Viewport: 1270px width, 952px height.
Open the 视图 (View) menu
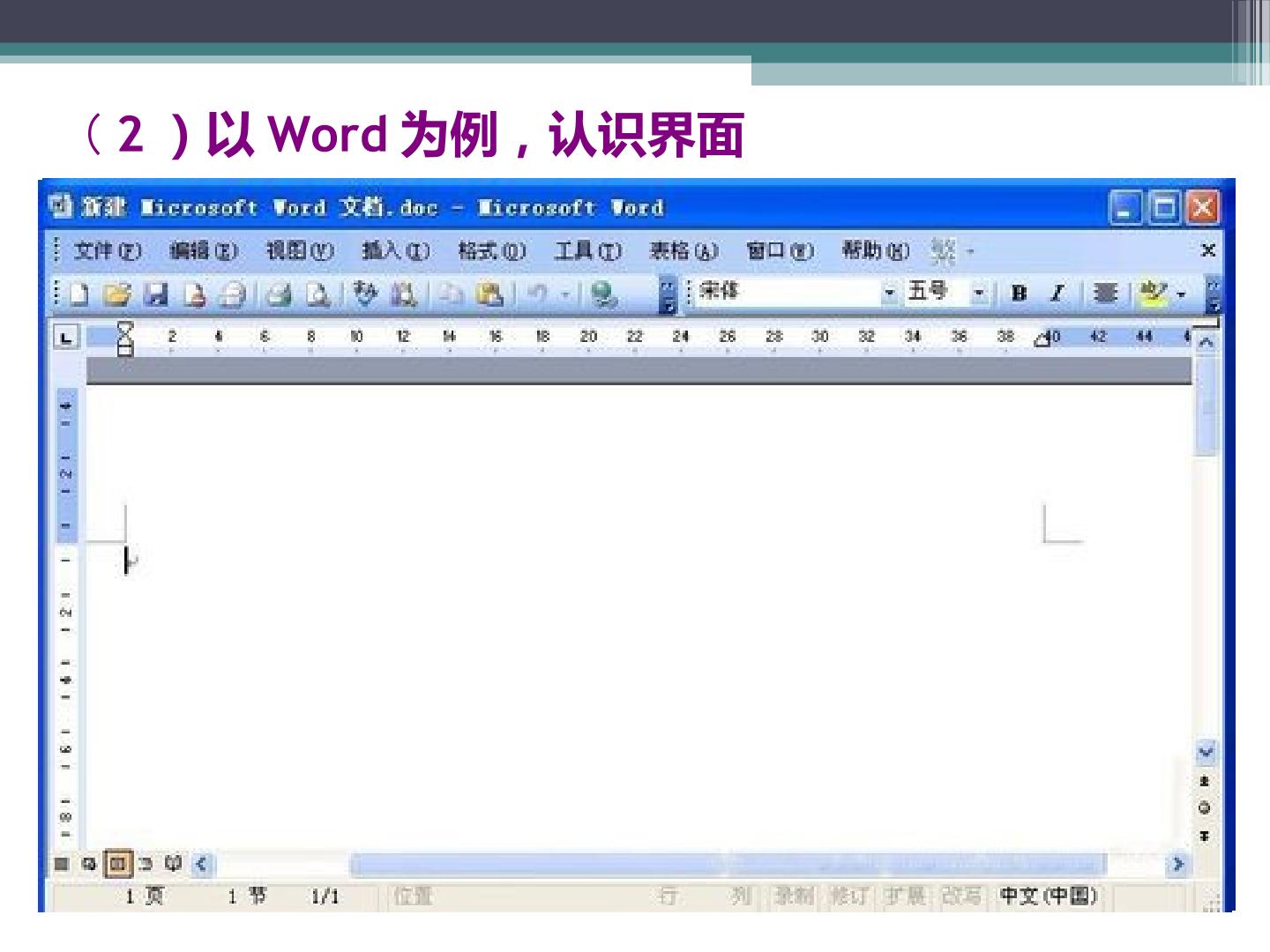coord(300,251)
